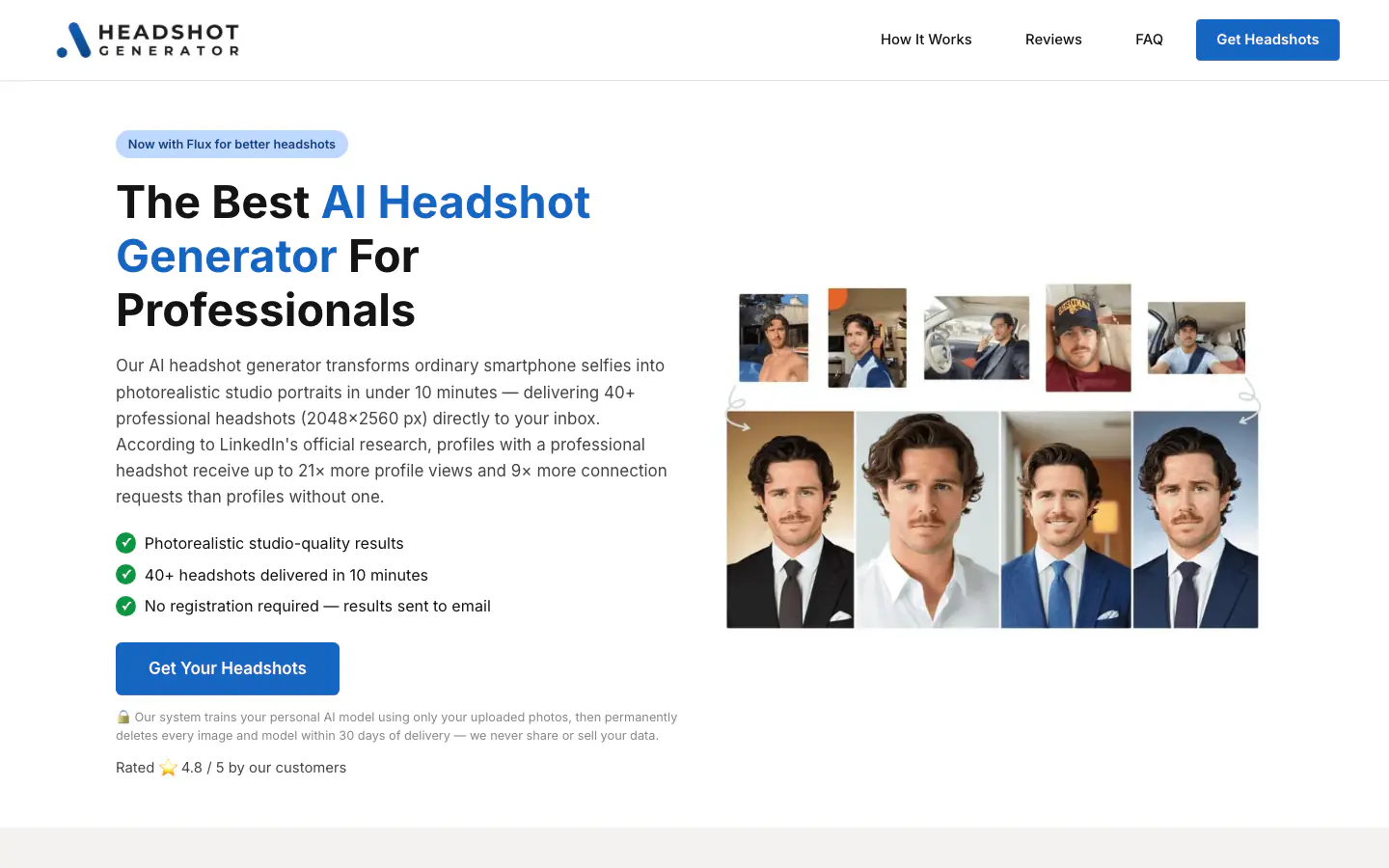Click the lock icon before the privacy note
This screenshot has width=1389, height=868.
click(123, 717)
